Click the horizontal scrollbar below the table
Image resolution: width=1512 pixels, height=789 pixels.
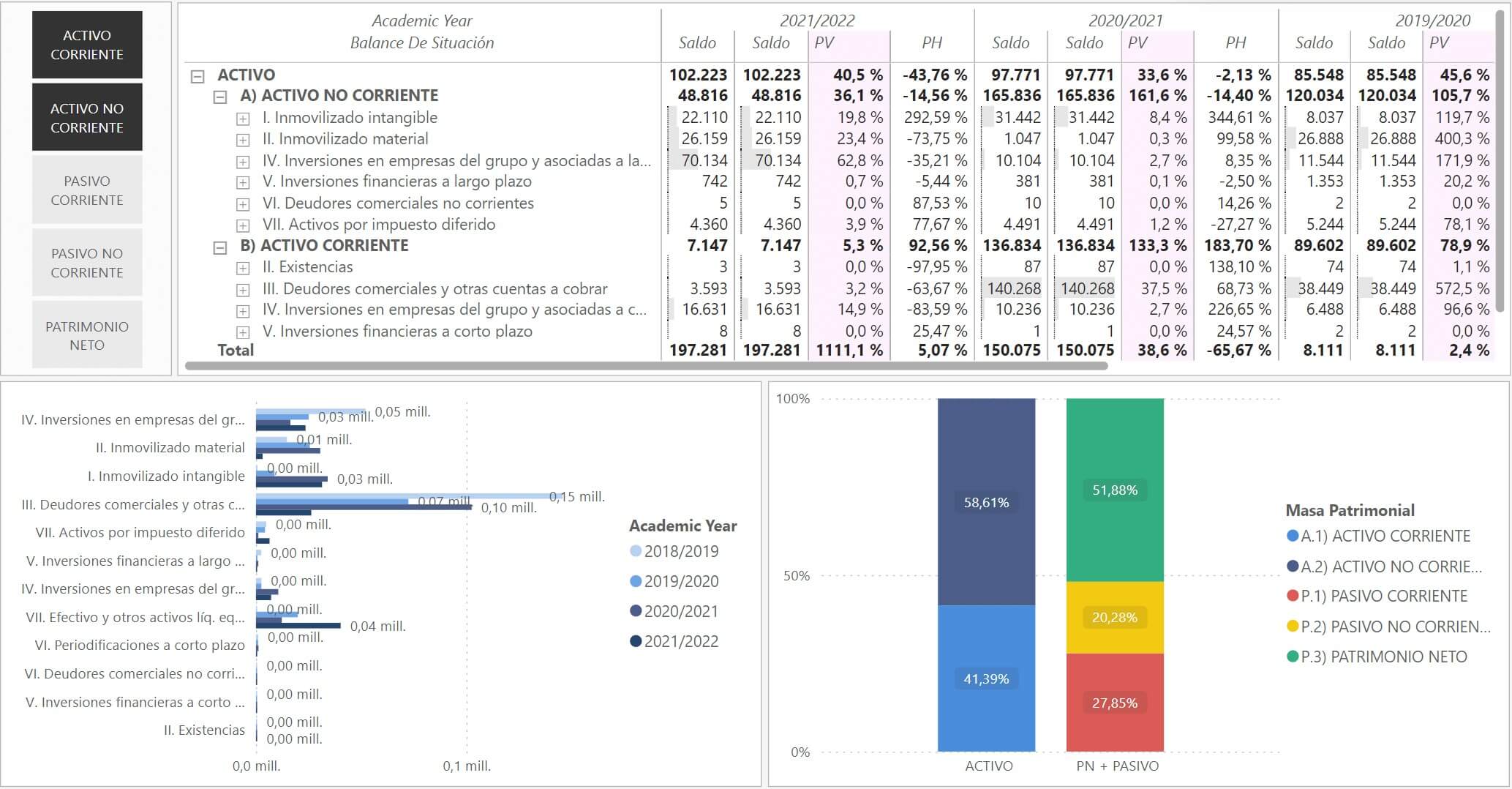coord(647,366)
